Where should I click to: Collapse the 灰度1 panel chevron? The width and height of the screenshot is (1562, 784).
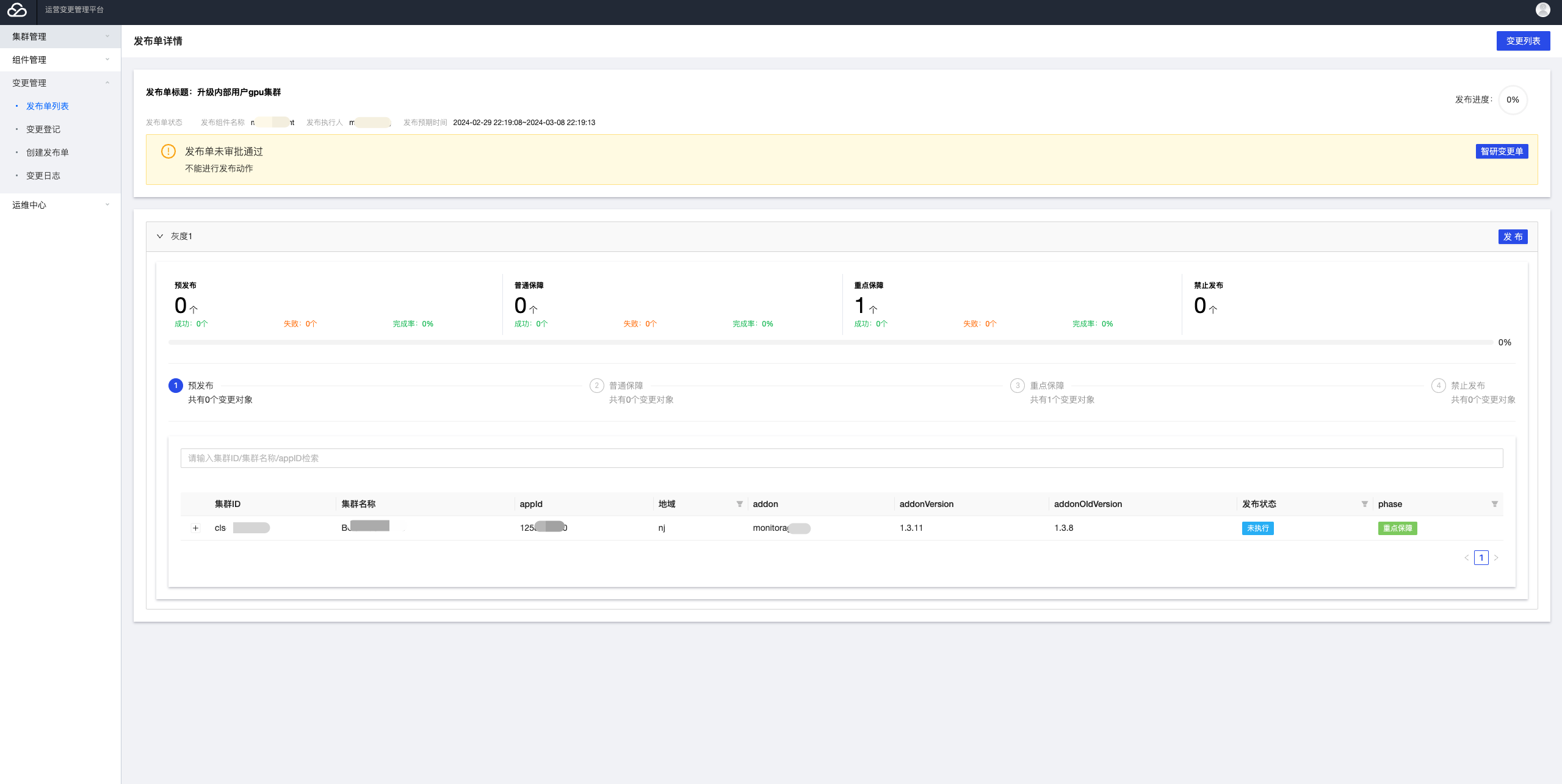160,236
